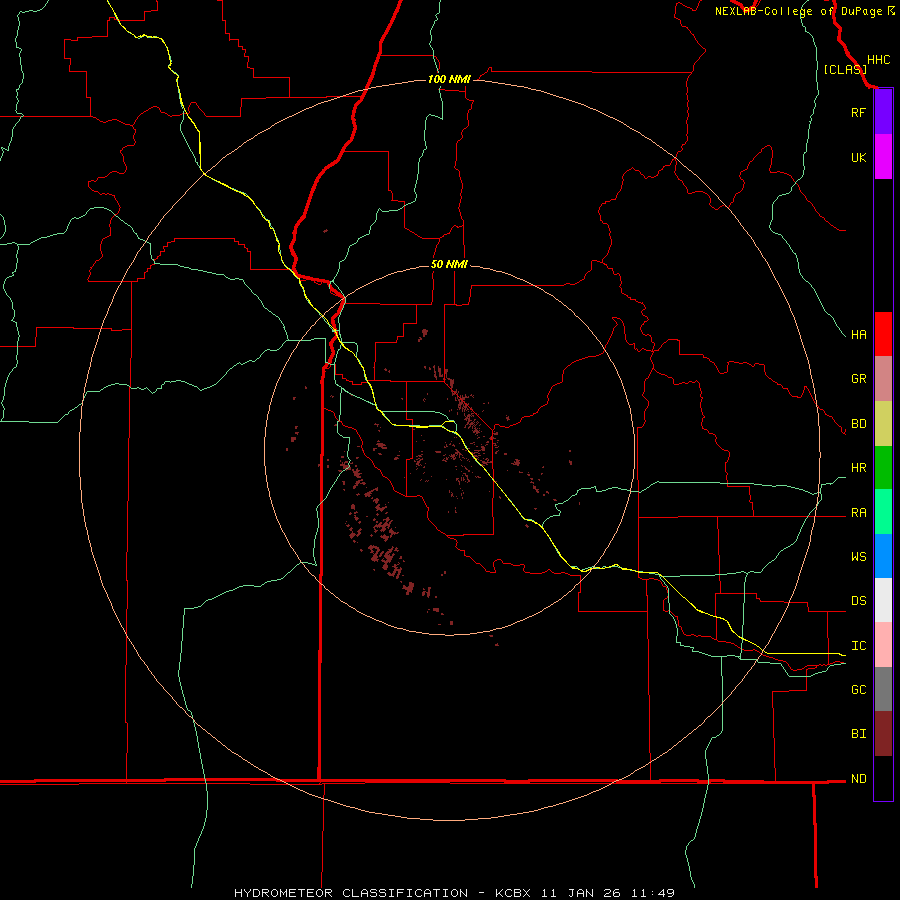Click the BD yellow legend swatch
Screen dimensions: 900x900
(883, 424)
